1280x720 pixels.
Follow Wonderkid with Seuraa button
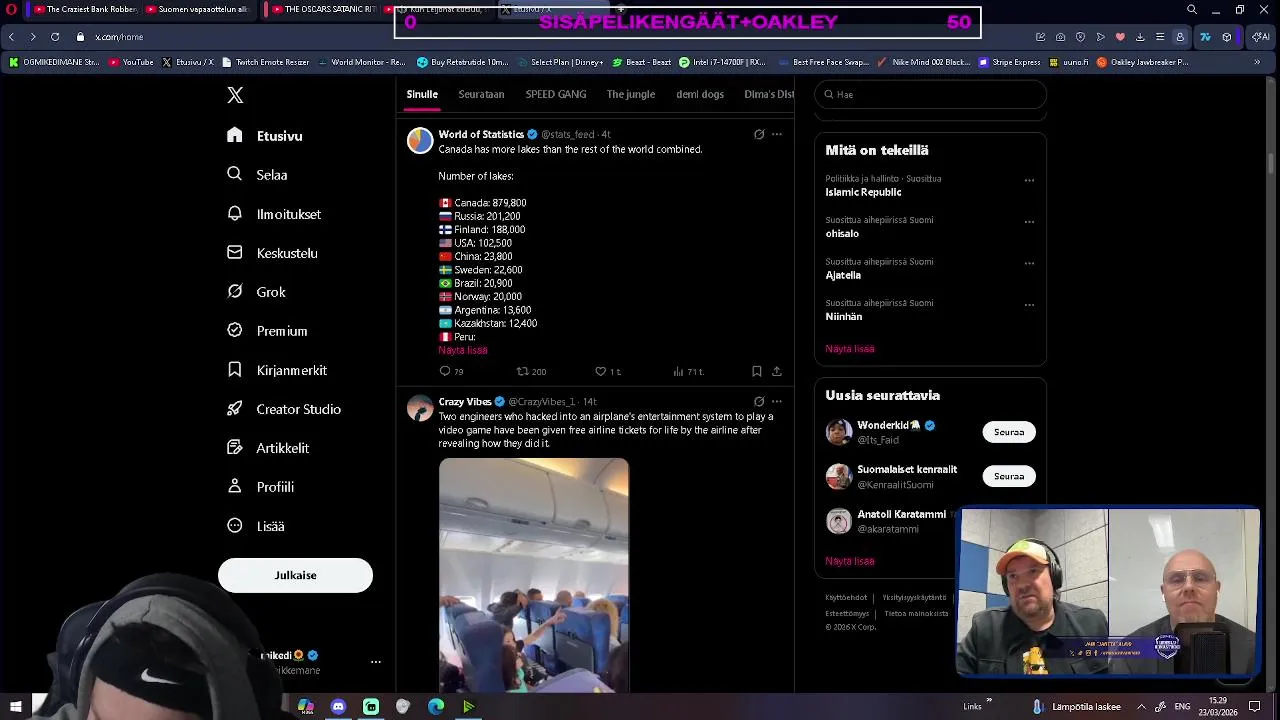pyautogui.click(x=1009, y=432)
